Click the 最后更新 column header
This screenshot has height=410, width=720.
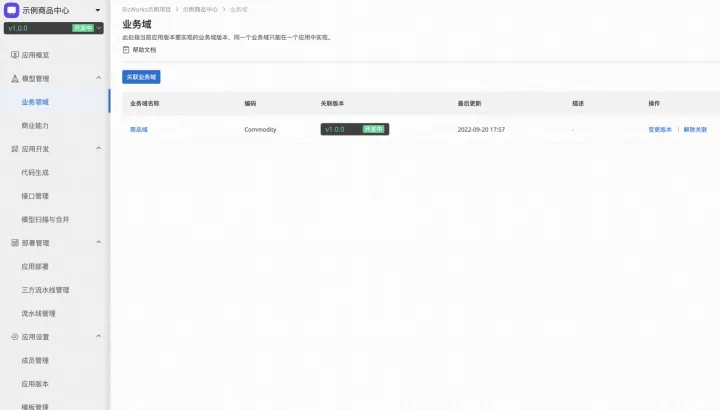(x=469, y=103)
